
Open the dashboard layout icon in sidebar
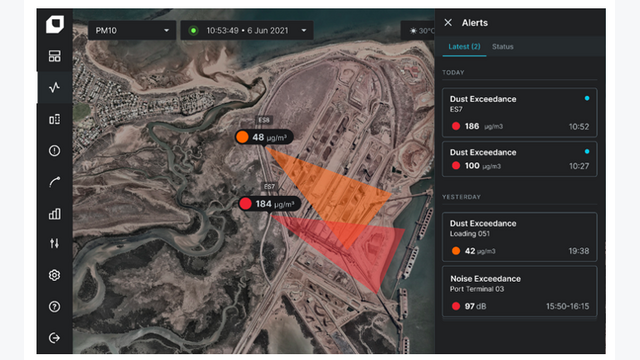[55, 56]
